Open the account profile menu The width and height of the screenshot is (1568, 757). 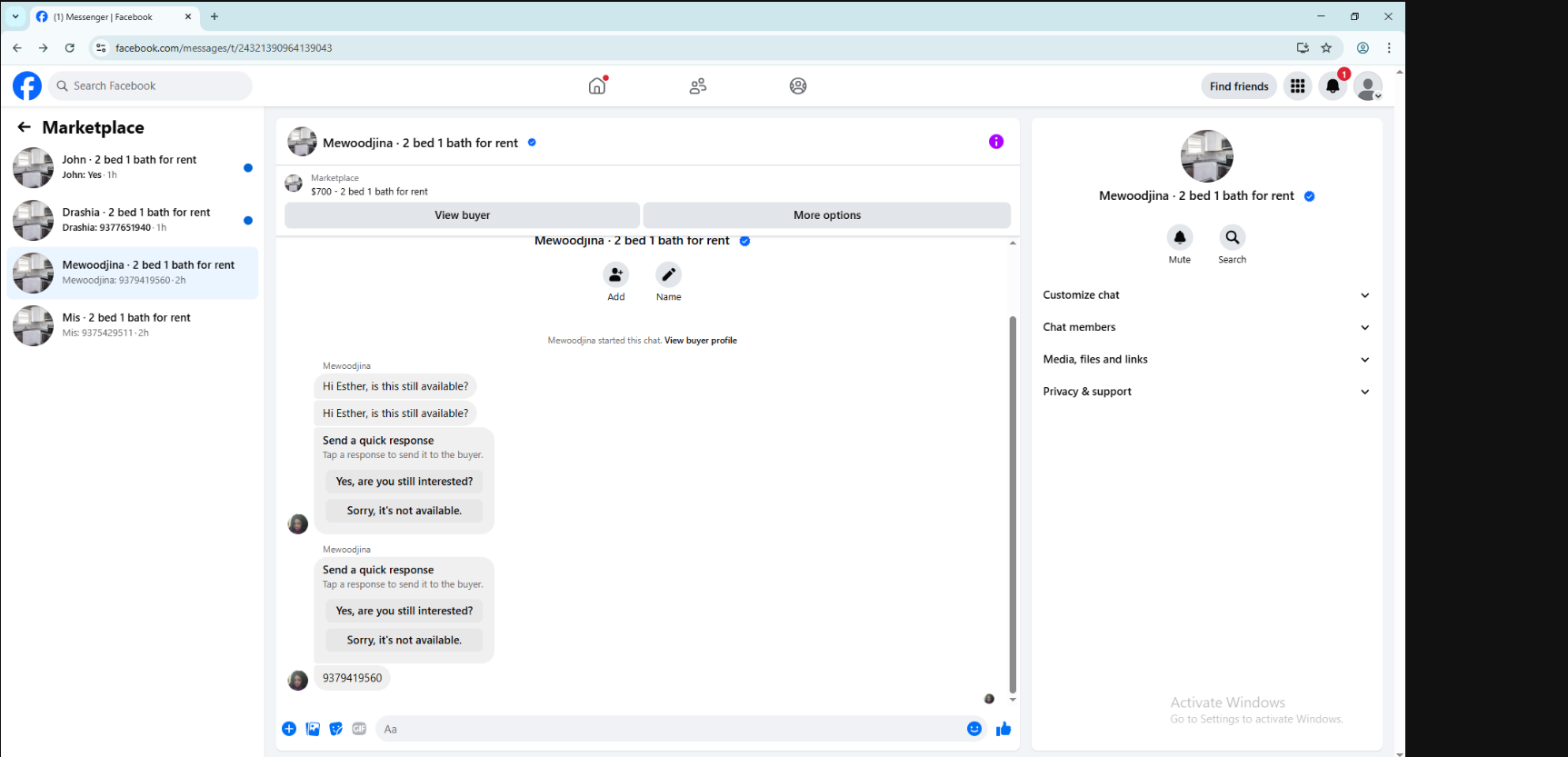[x=1368, y=86]
